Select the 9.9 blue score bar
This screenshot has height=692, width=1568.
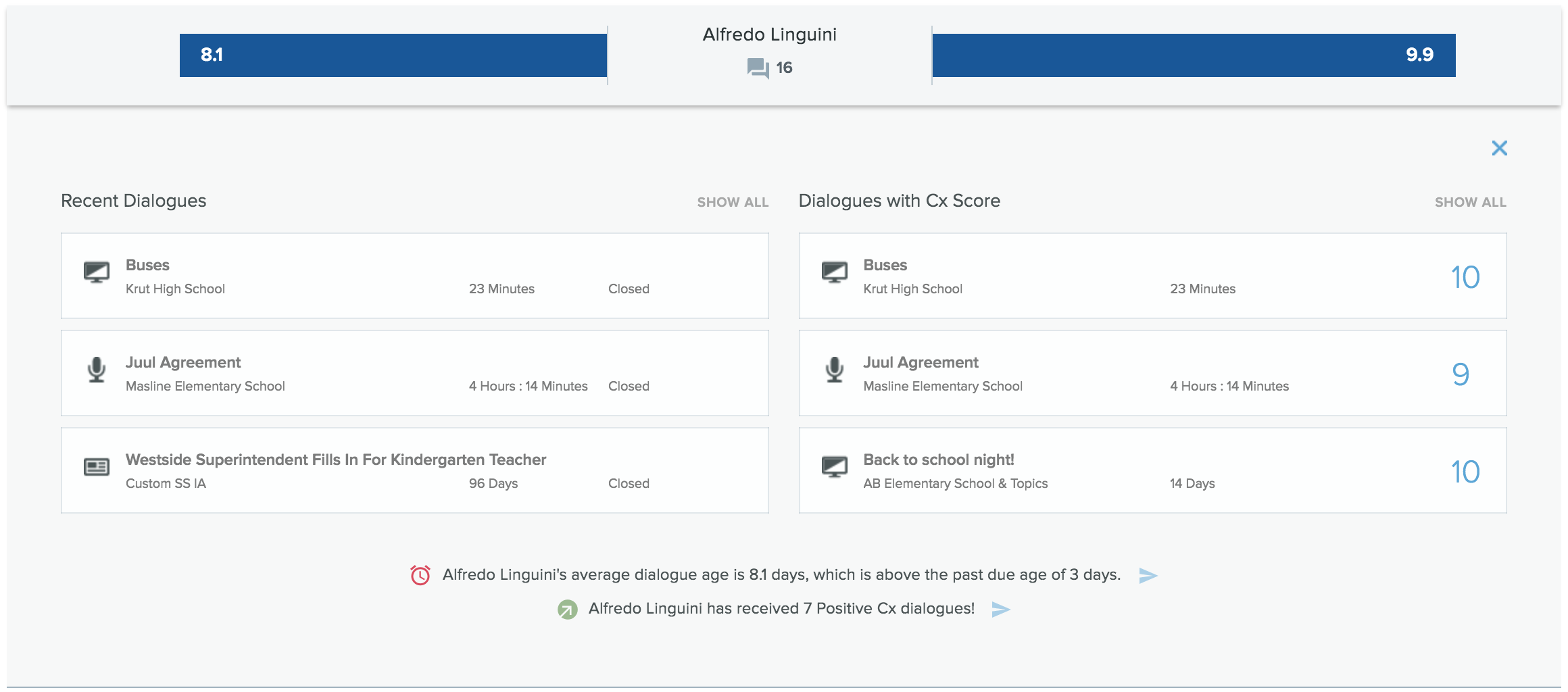tap(1194, 55)
